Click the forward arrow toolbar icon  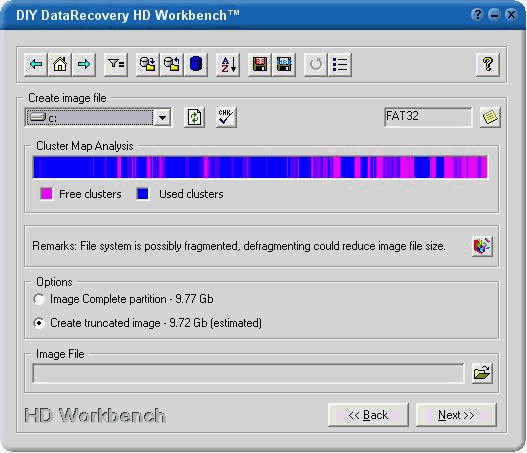pos(84,64)
